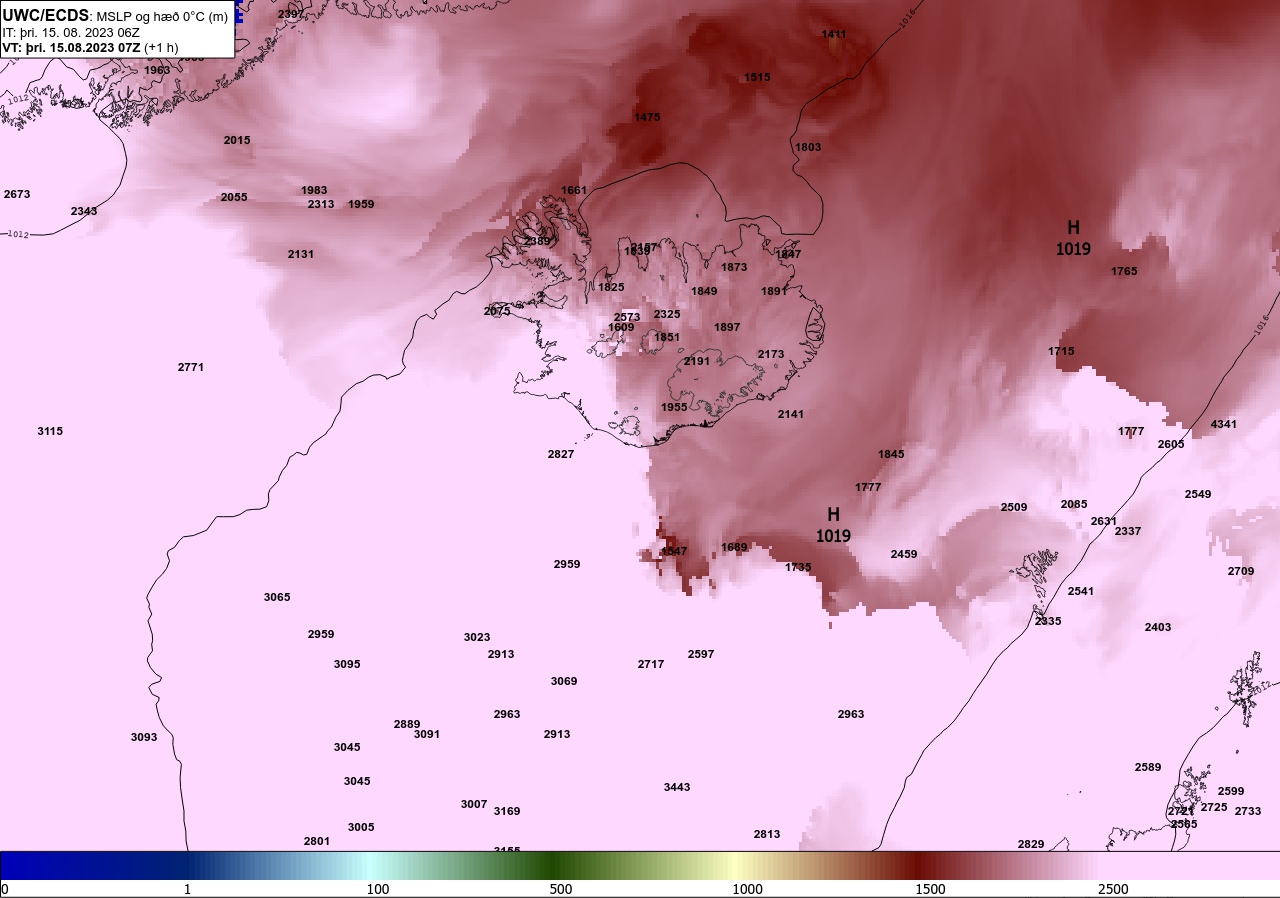
Task: Click the height value 3069
Action: (564, 681)
